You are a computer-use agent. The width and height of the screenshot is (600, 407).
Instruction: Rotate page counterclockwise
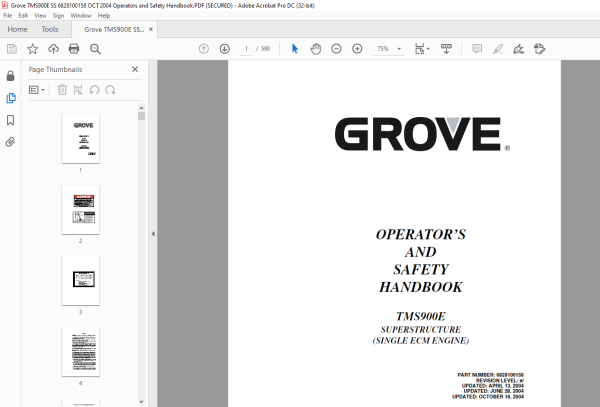point(94,90)
